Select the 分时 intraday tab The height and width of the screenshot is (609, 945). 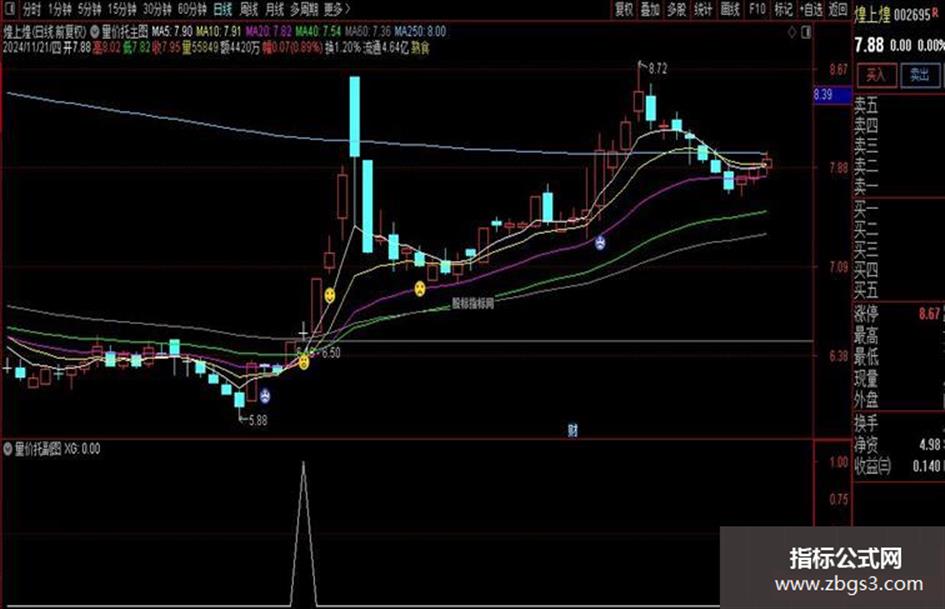[x=31, y=9]
